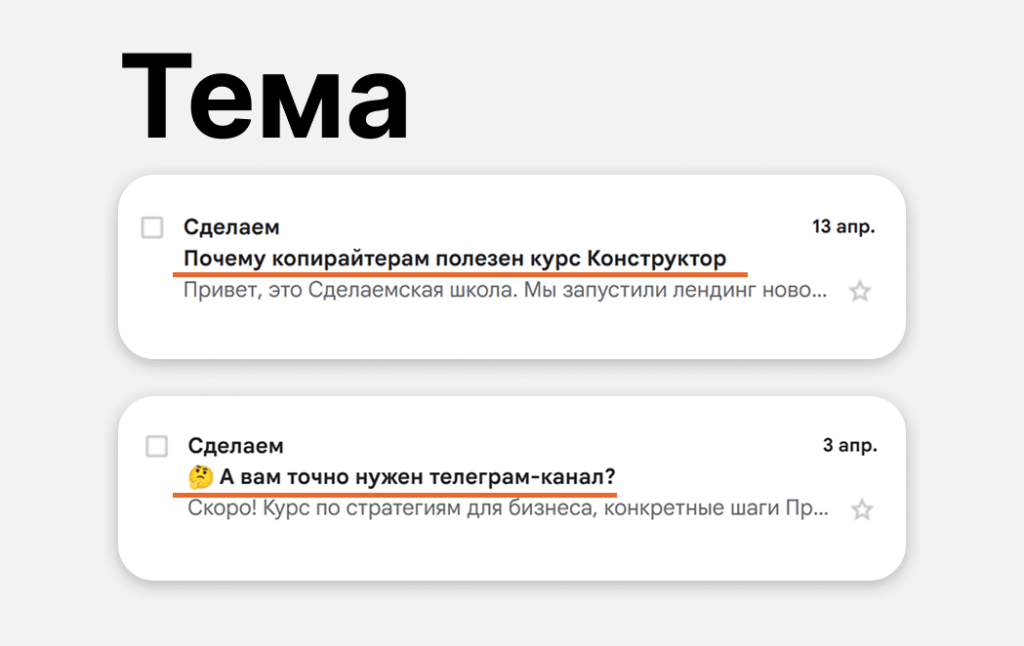
Task: Select the checkbox of the 3 апр. email
Action: pyautogui.click(x=156, y=446)
